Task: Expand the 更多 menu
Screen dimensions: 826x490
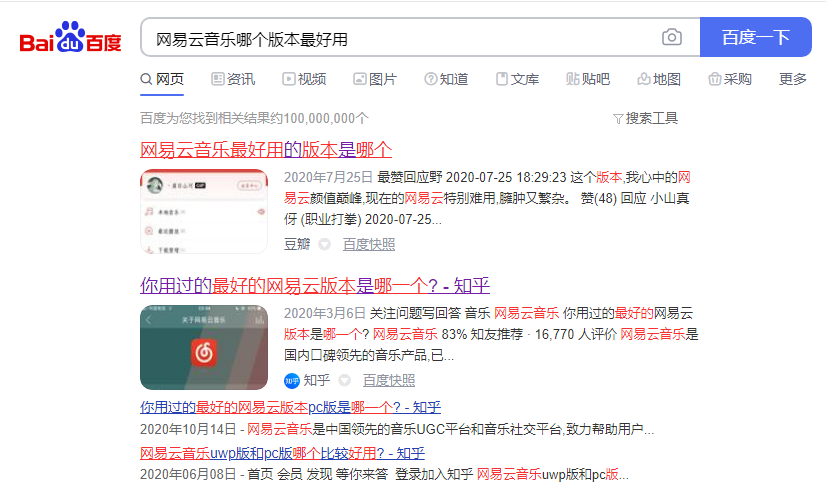Action: coord(793,79)
